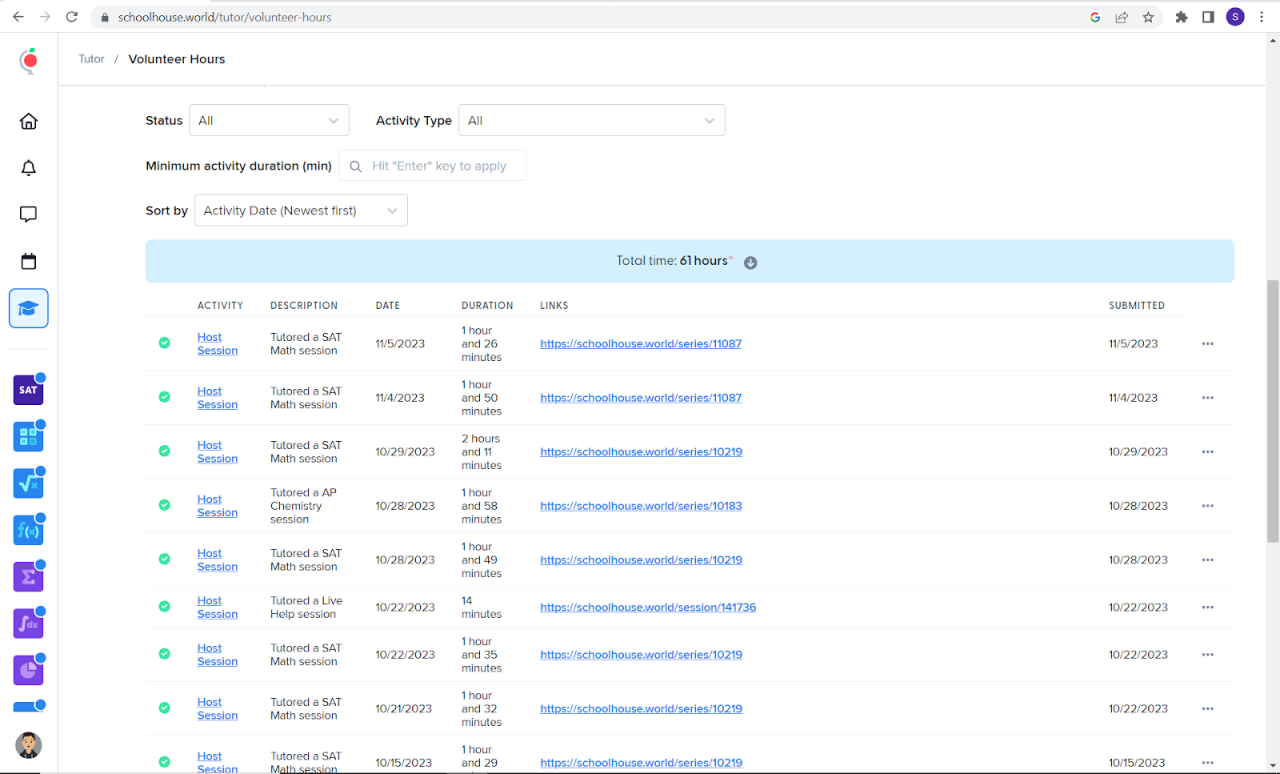Click the download arrow beside total time
Image resolution: width=1280 pixels, height=774 pixels.
[750, 262]
